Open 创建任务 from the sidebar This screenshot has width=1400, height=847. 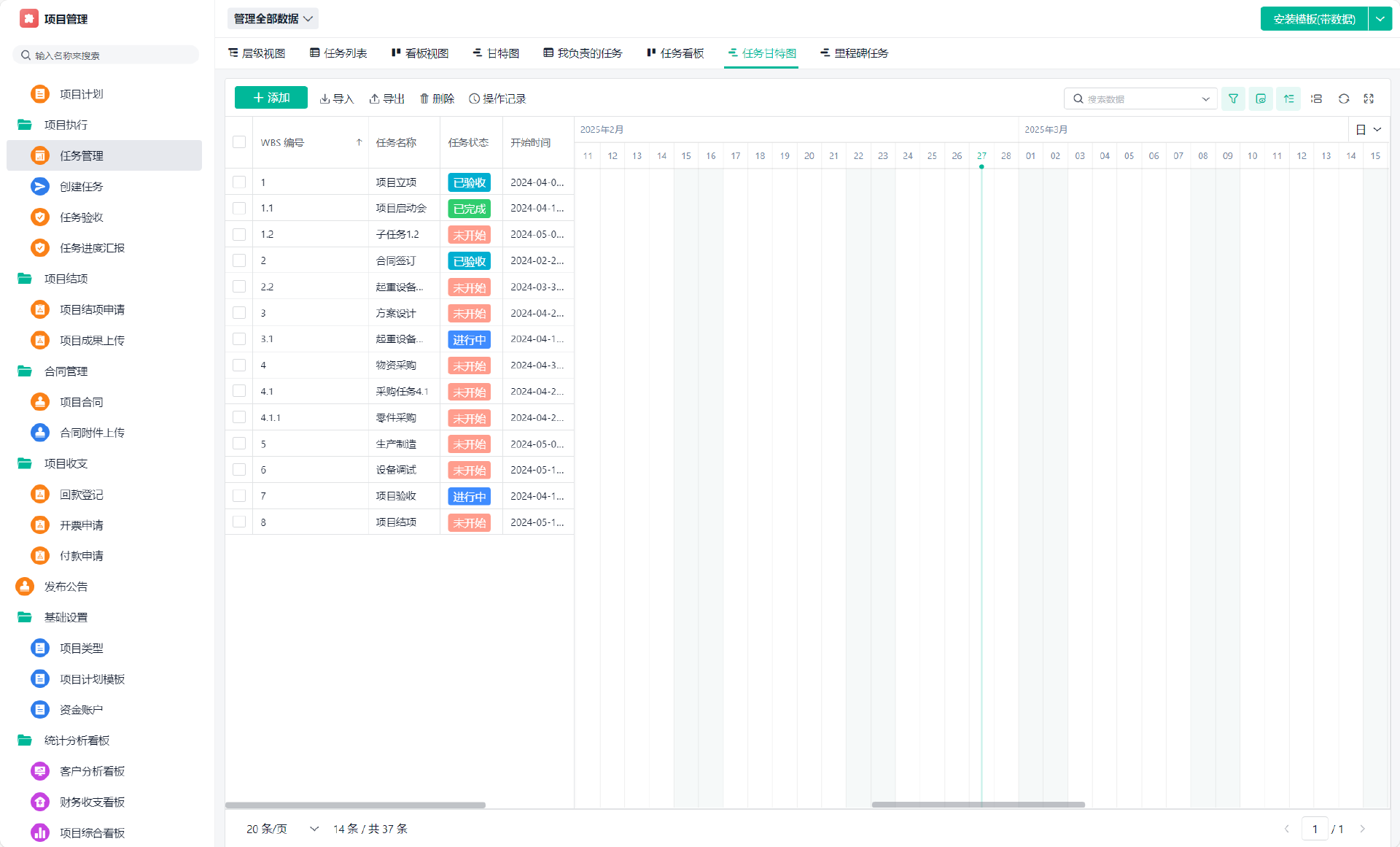click(x=81, y=187)
